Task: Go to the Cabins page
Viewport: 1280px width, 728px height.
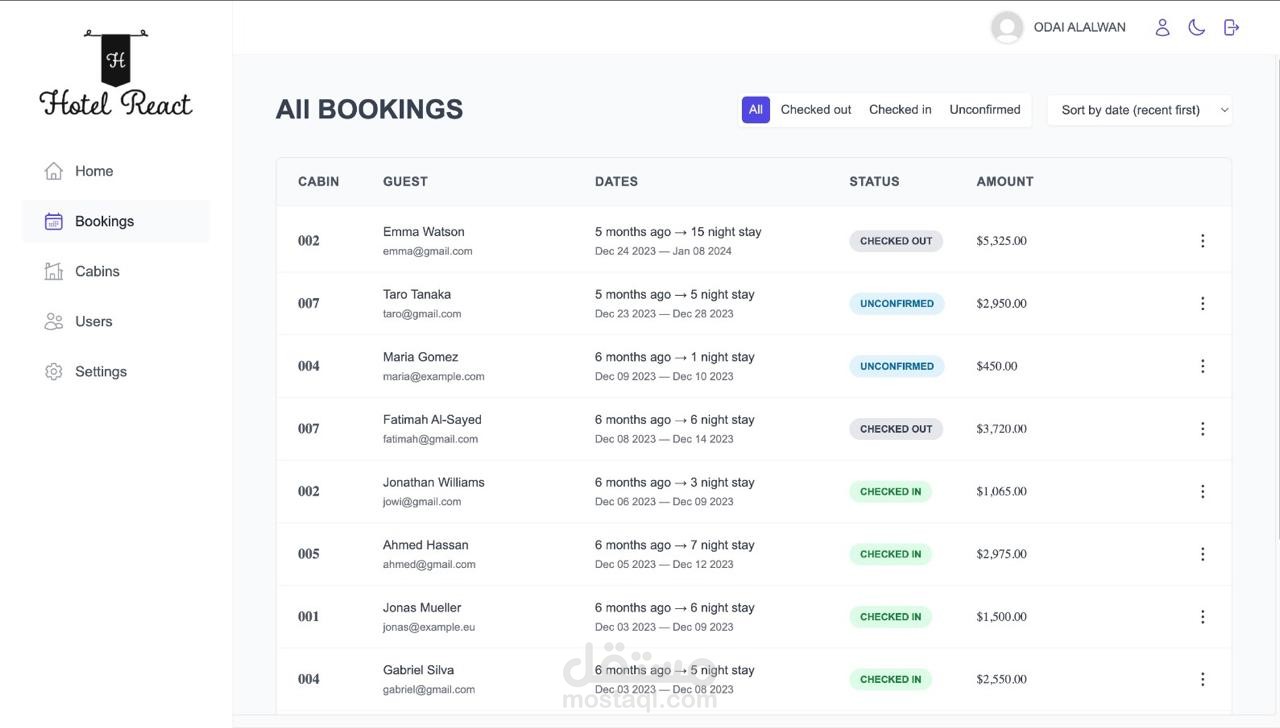Action: [97, 271]
